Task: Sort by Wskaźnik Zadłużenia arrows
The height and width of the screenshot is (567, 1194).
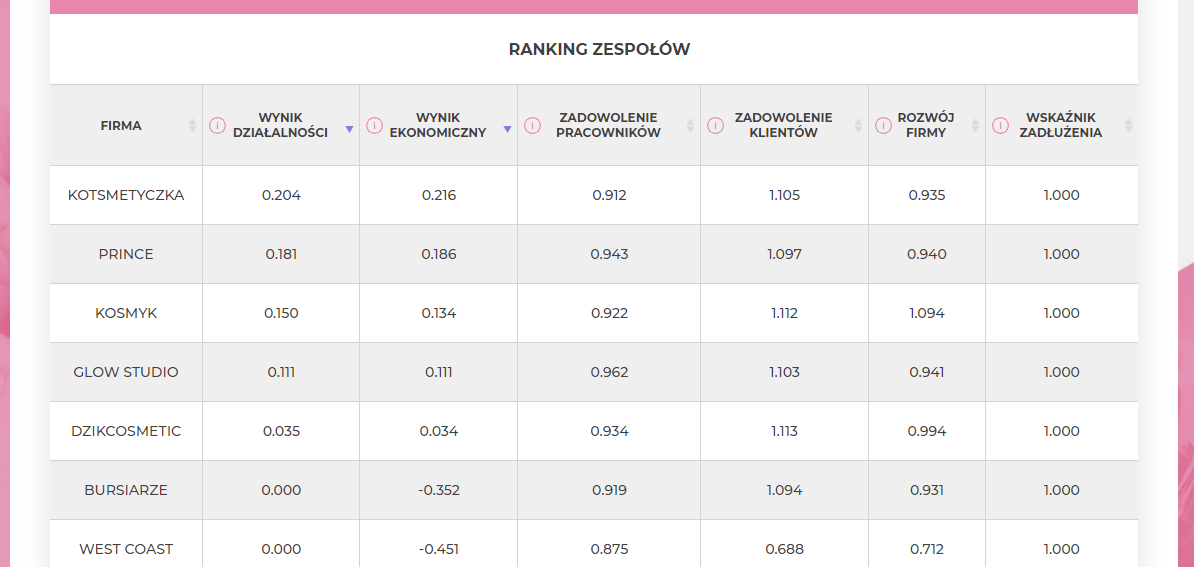Action: coord(1129,126)
